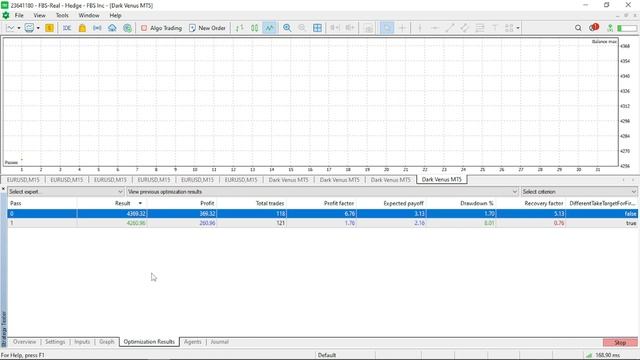Image resolution: width=640 pixels, height=360 pixels.
Task: Select the trendline drawing tool
Action: (x=449, y=28)
